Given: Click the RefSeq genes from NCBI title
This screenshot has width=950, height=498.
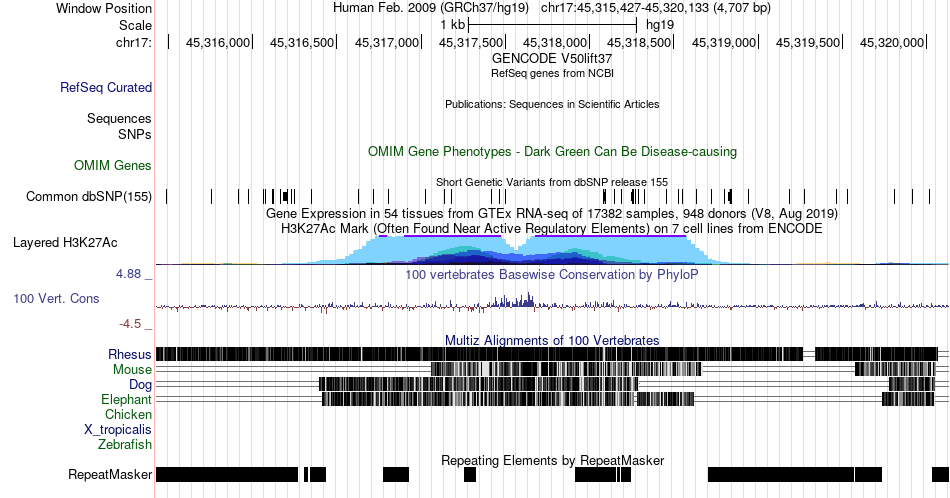Looking at the screenshot, I should (x=552, y=73).
